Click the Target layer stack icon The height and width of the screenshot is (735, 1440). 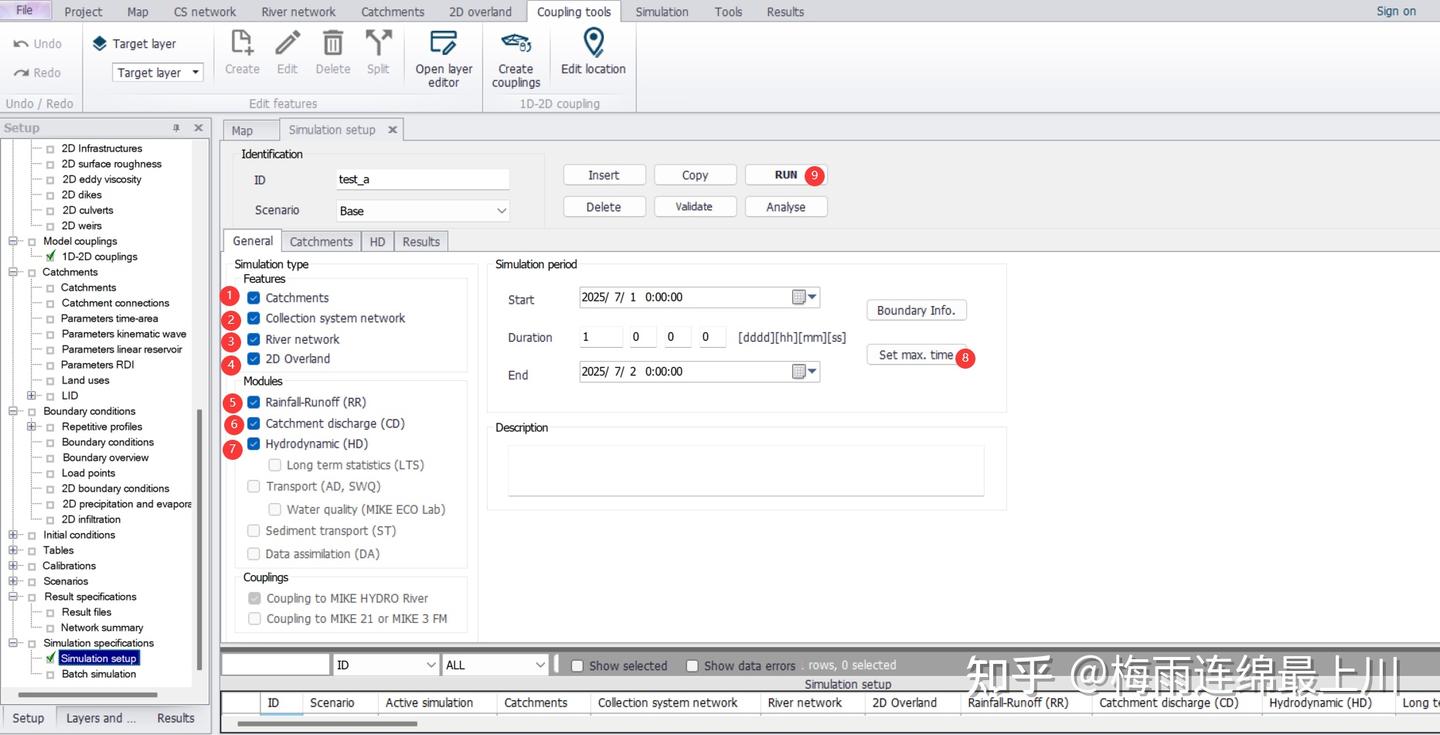99,44
